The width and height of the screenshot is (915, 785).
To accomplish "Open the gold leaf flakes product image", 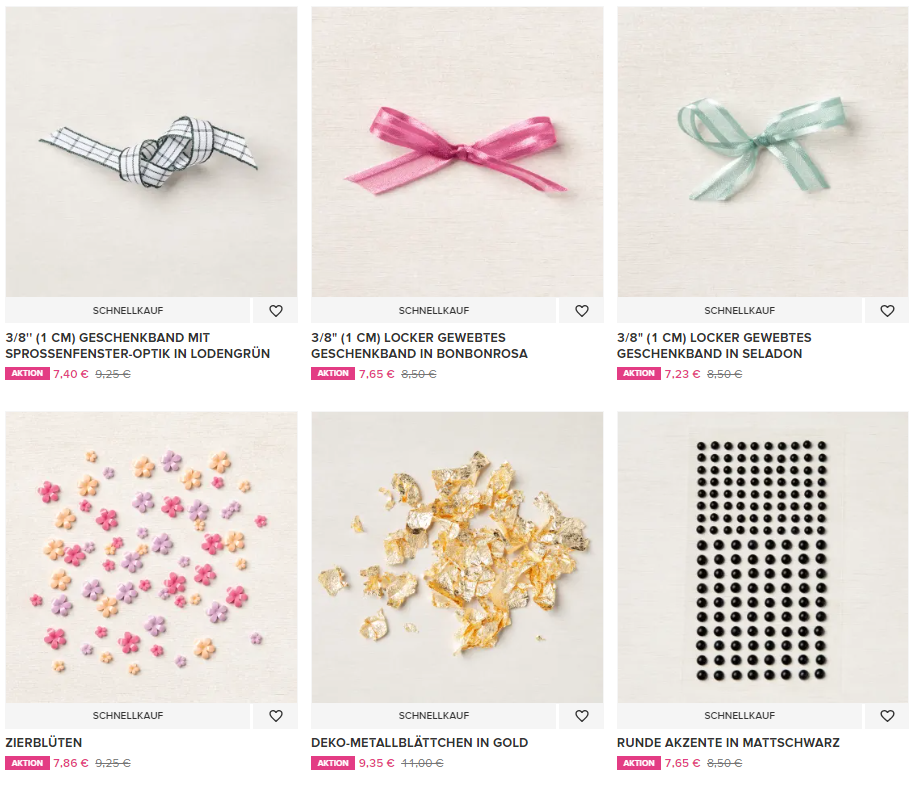I will coord(457,557).
